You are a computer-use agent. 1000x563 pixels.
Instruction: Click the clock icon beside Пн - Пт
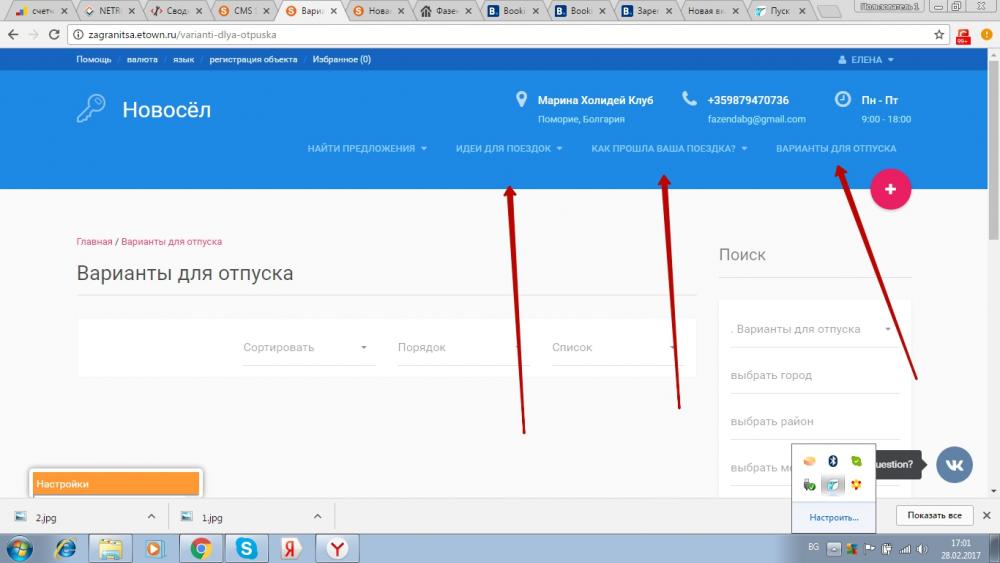(842, 99)
